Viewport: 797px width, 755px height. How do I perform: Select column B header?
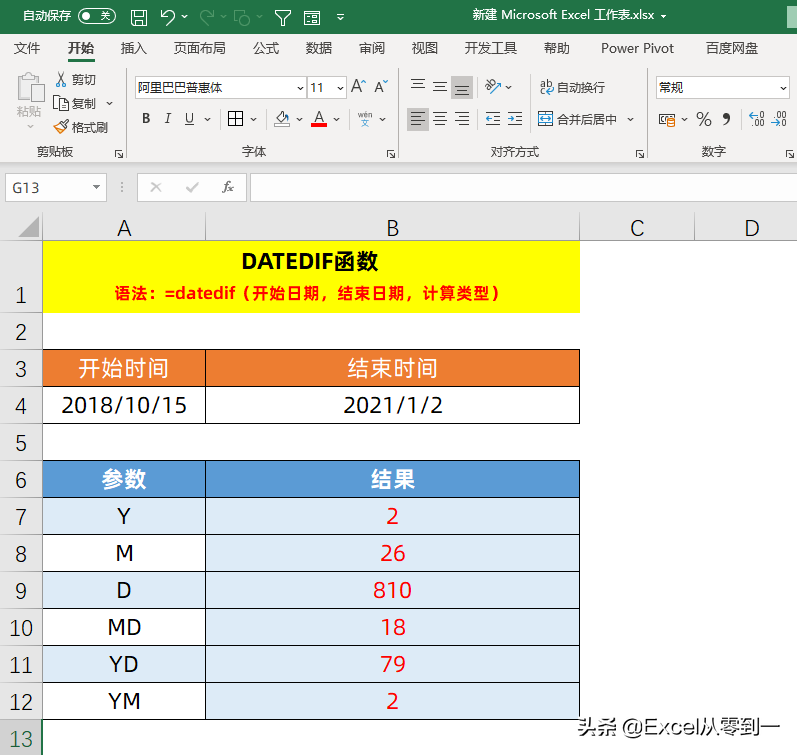coord(392,228)
